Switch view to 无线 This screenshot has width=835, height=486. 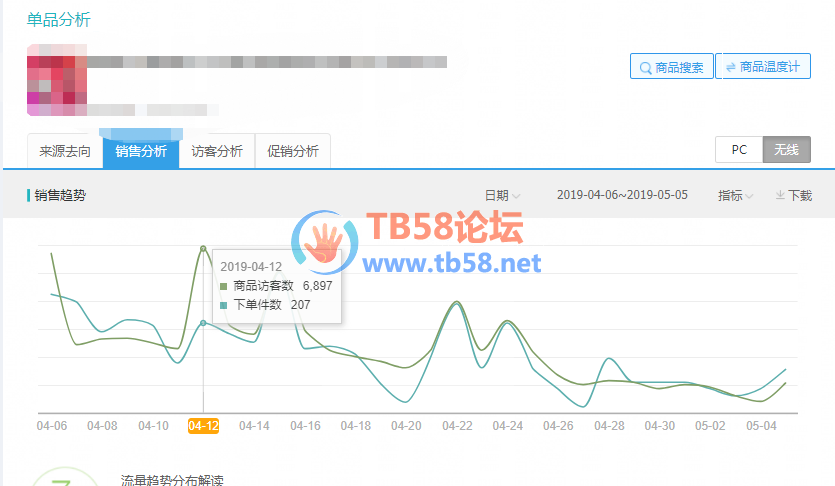787,150
